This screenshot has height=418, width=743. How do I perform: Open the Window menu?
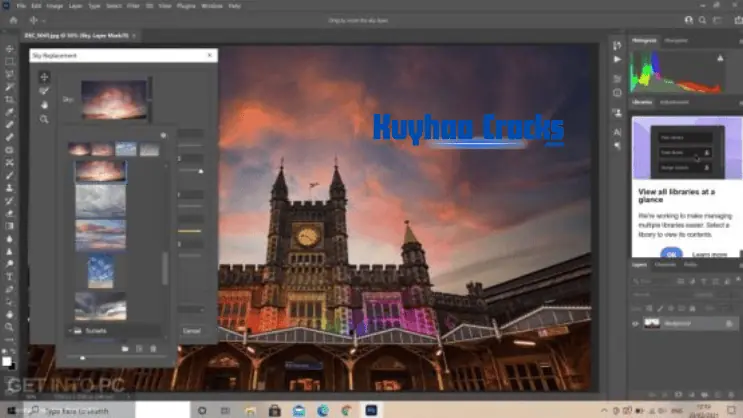coord(211,5)
